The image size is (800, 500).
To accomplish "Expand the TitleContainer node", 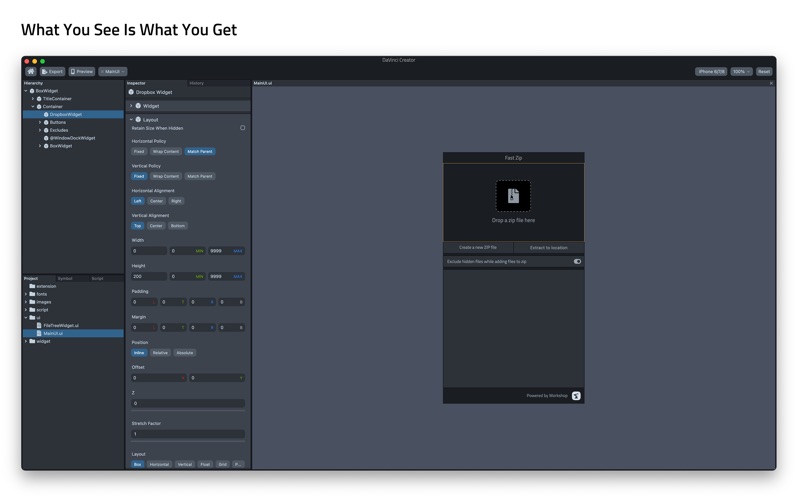I will (x=33, y=99).
